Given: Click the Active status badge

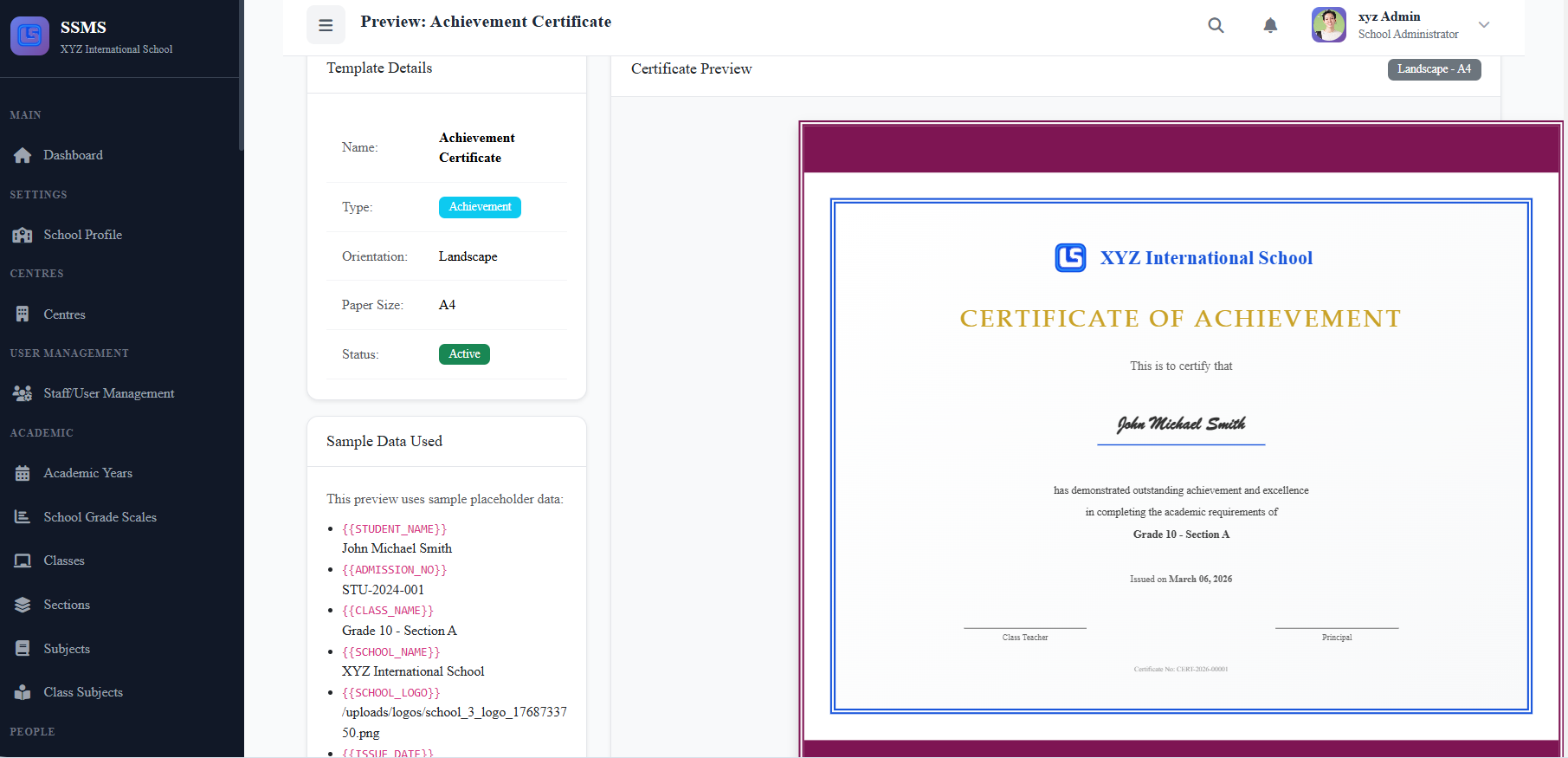Looking at the screenshot, I should click(464, 354).
